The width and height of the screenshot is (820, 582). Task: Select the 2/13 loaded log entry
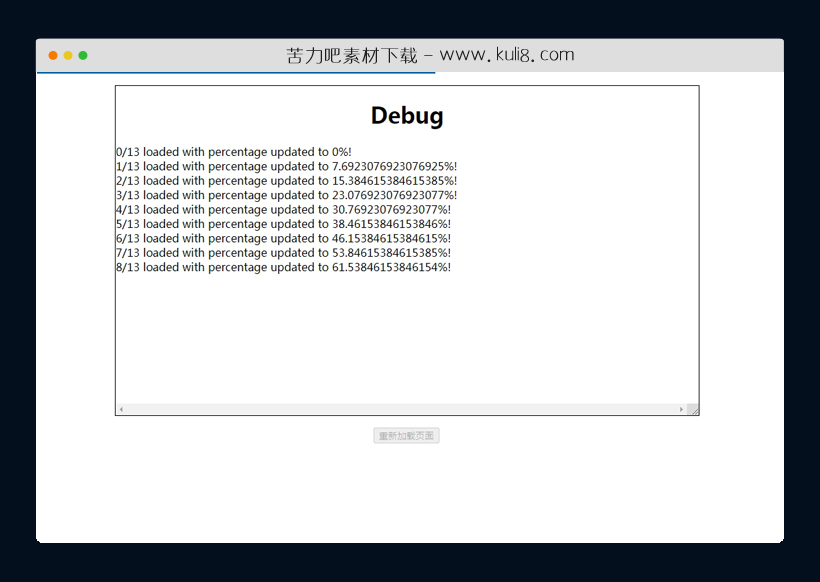[x=285, y=181]
